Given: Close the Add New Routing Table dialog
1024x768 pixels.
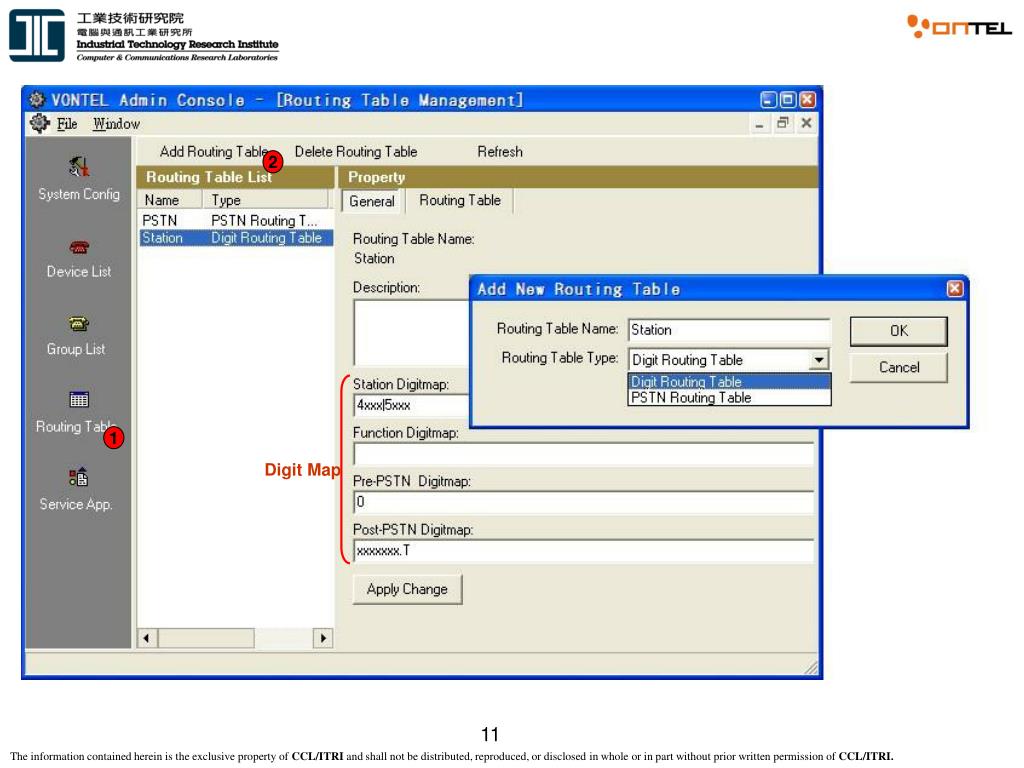Looking at the screenshot, I should click(954, 289).
